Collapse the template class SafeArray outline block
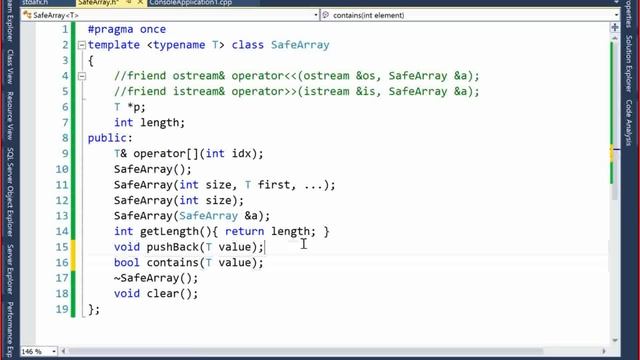This screenshot has height=360, width=640. point(82,45)
